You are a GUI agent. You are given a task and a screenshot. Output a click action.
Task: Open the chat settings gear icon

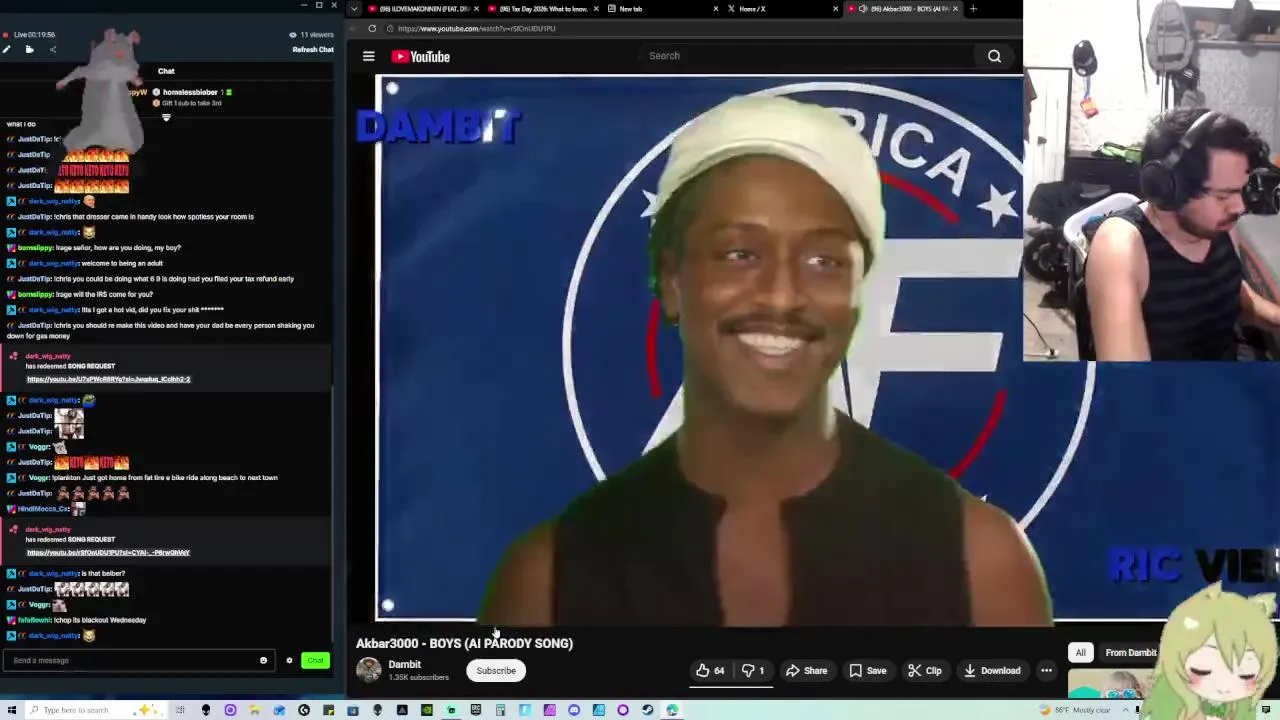[x=289, y=660]
